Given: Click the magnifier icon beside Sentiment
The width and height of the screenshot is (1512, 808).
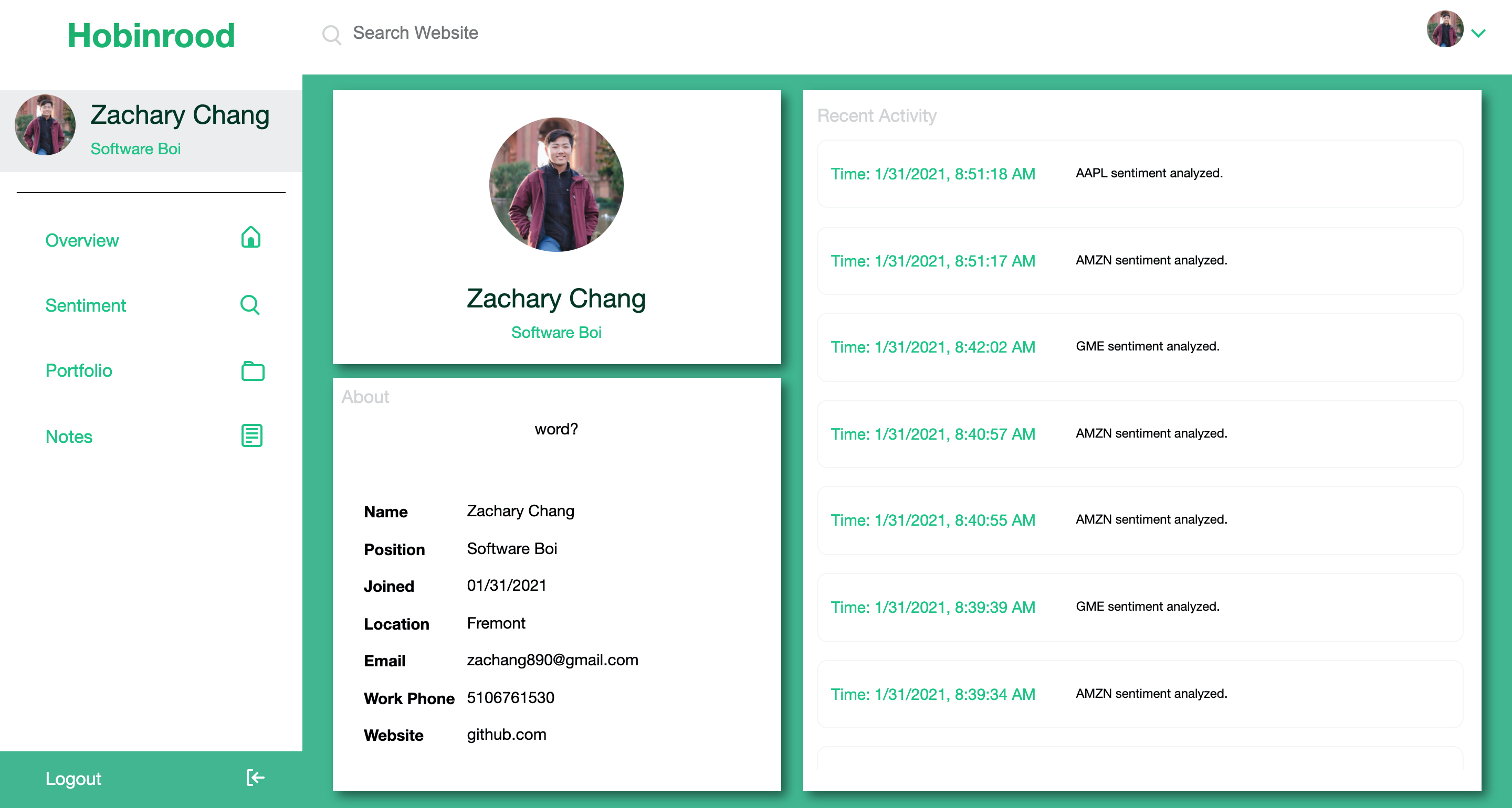Looking at the screenshot, I should point(250,304).
